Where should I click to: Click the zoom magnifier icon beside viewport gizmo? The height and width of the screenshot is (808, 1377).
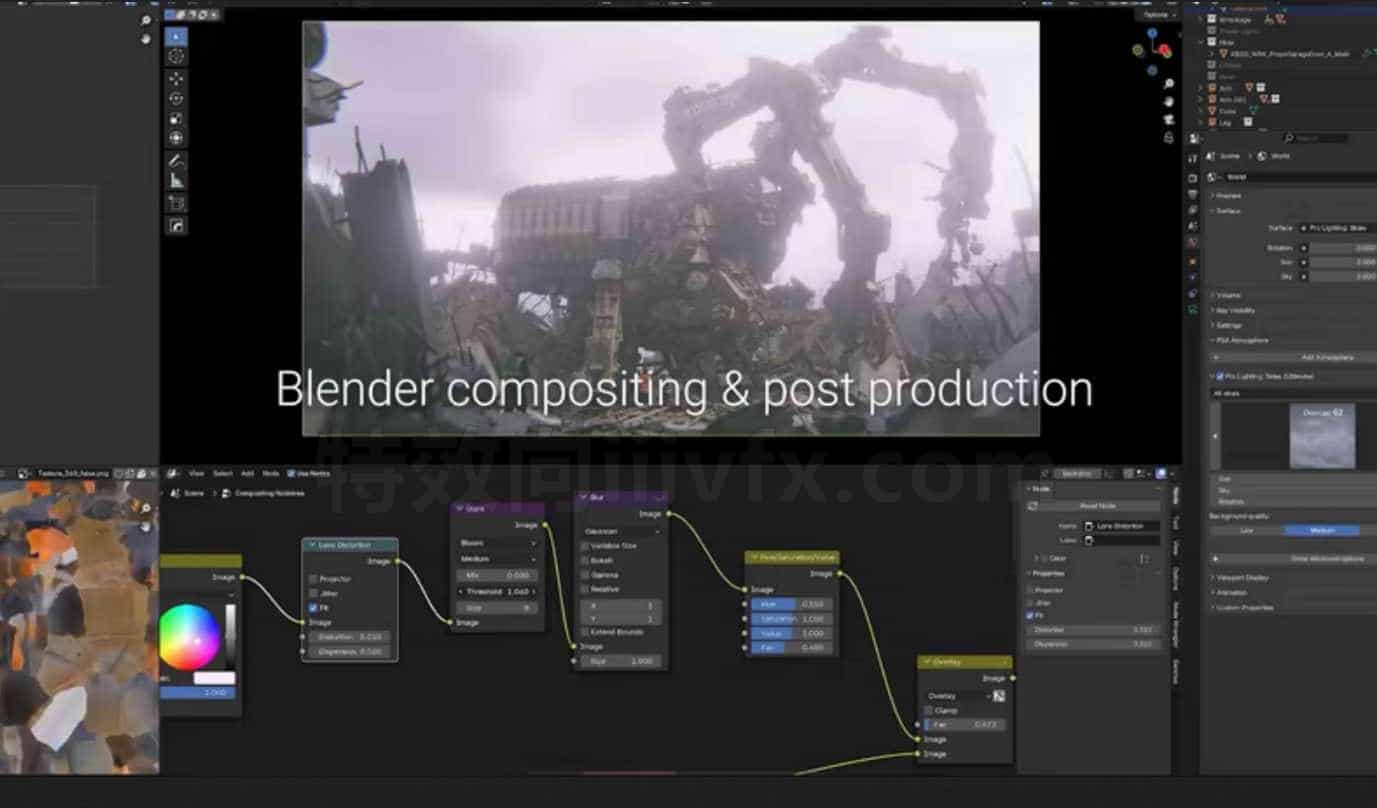[1169, 83]
